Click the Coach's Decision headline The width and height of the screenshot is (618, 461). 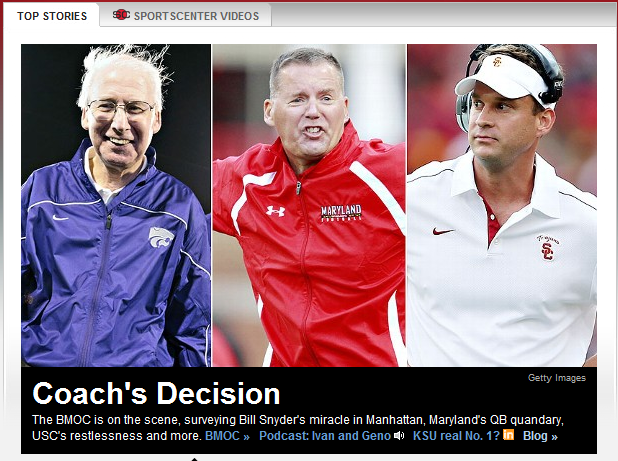(x=156, y=393)
